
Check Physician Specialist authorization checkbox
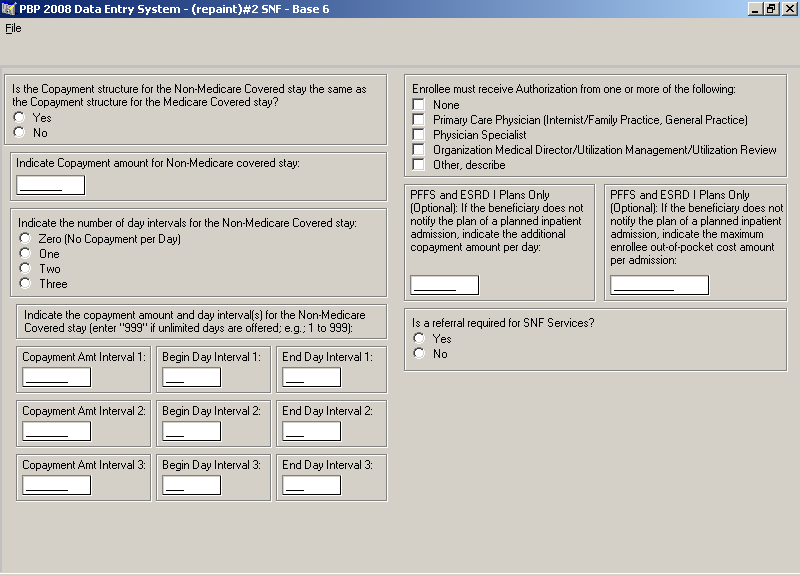tap(418, 135)
